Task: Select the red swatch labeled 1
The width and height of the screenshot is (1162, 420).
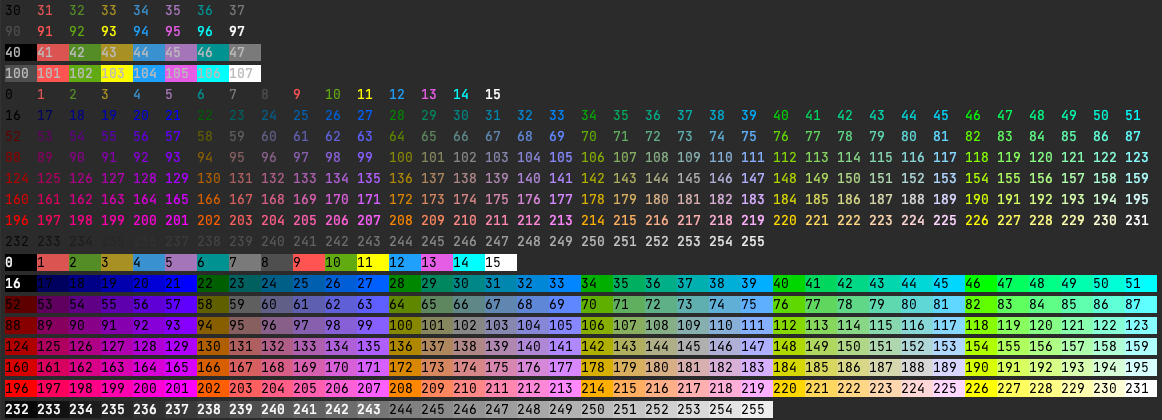Action: point(53,262)
